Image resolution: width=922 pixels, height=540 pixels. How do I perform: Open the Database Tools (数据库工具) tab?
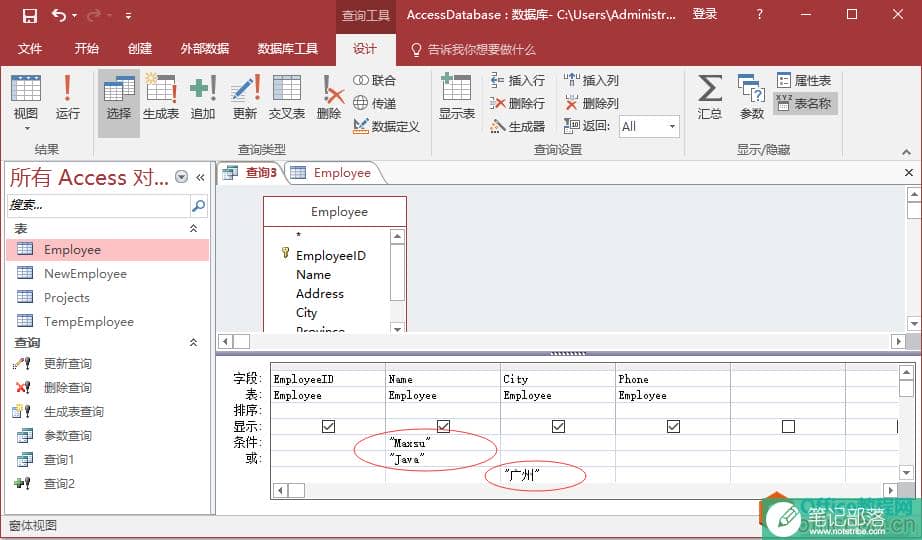288,49
